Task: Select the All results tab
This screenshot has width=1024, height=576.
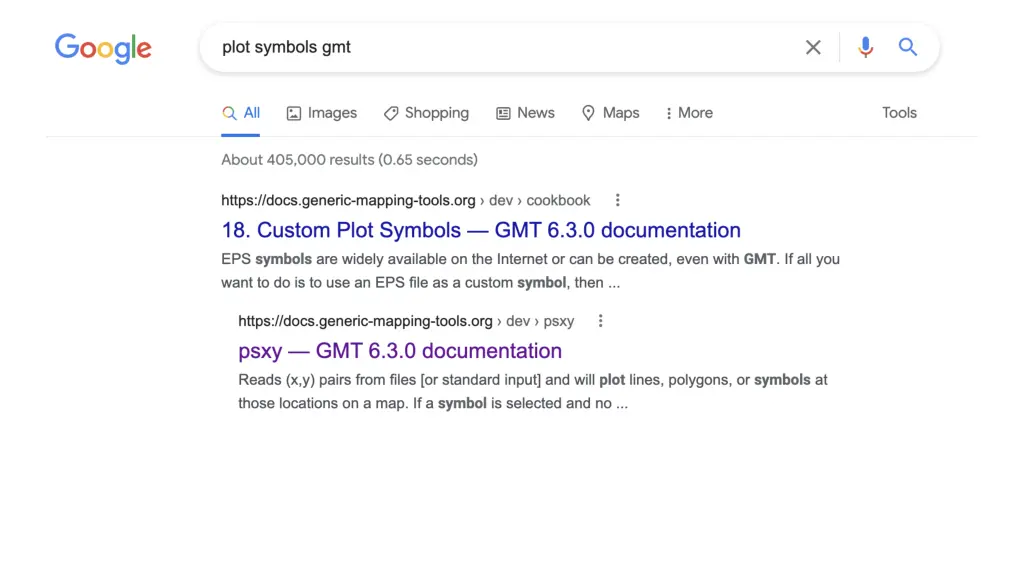Action: [241, 113]
